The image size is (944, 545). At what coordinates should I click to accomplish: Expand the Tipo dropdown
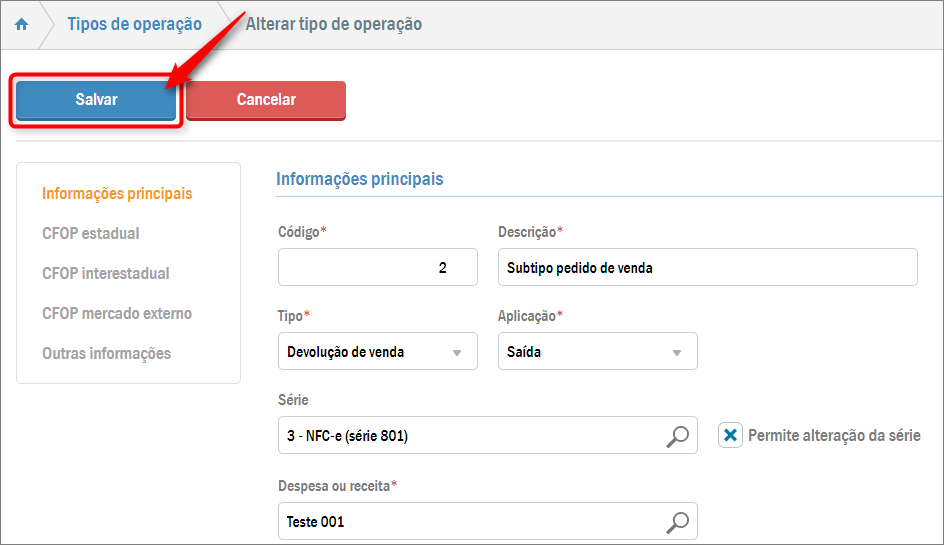click(x=457, y=352)
